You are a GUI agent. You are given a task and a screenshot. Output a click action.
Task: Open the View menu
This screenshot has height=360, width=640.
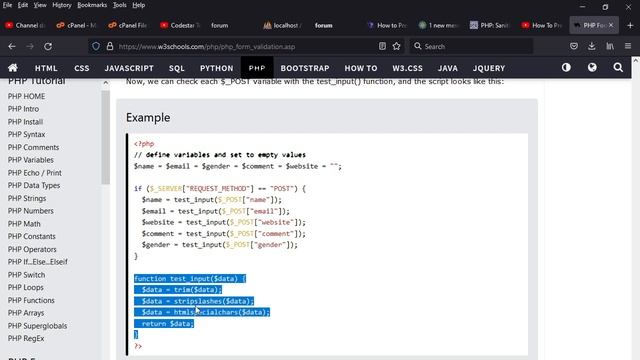tap(40, 5)
